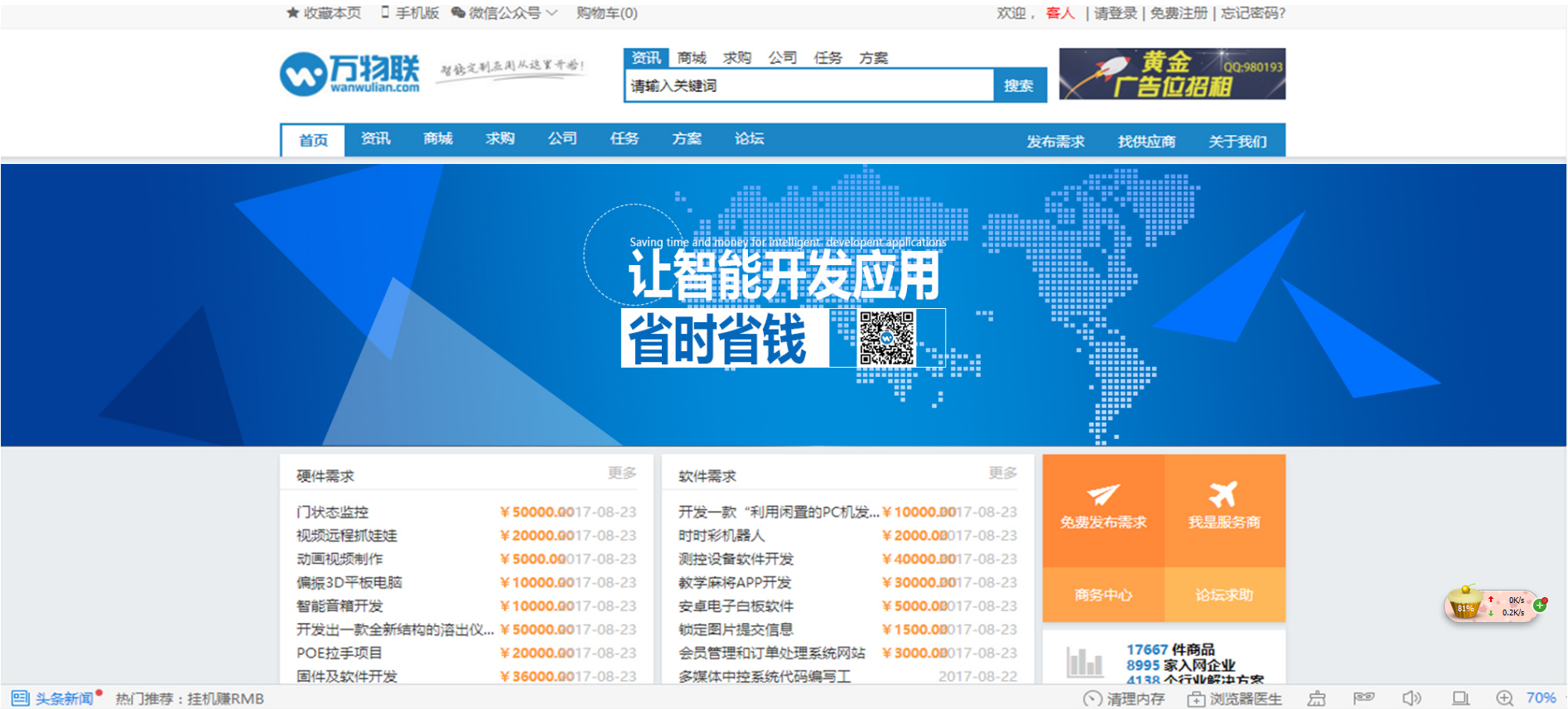The height and width of the screenshot is (709, 1568).
Task: Click the zoom magnifier 70% control
Action: (1526, 698)
